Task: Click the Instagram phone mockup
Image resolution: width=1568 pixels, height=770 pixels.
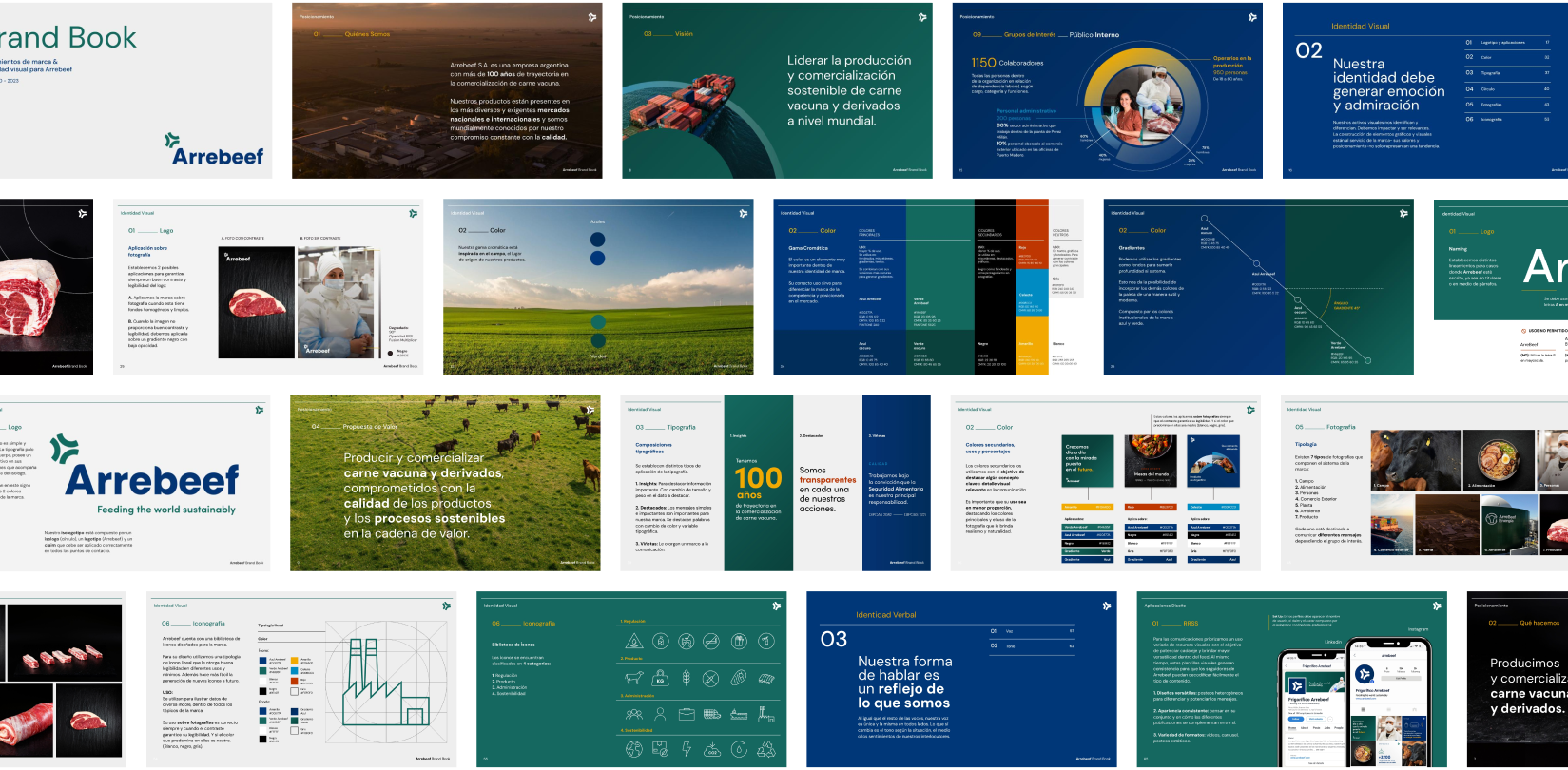Action: [x=1390, y=703]
